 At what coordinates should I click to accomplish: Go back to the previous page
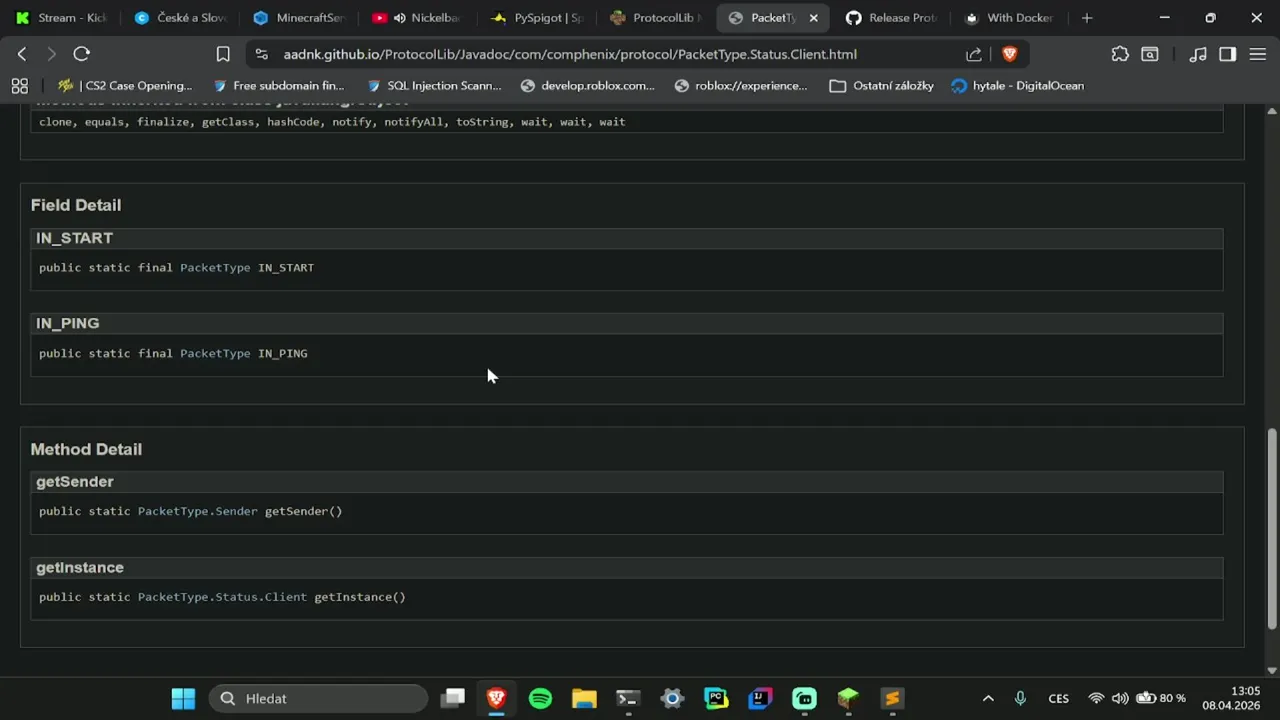pos(22,54)
